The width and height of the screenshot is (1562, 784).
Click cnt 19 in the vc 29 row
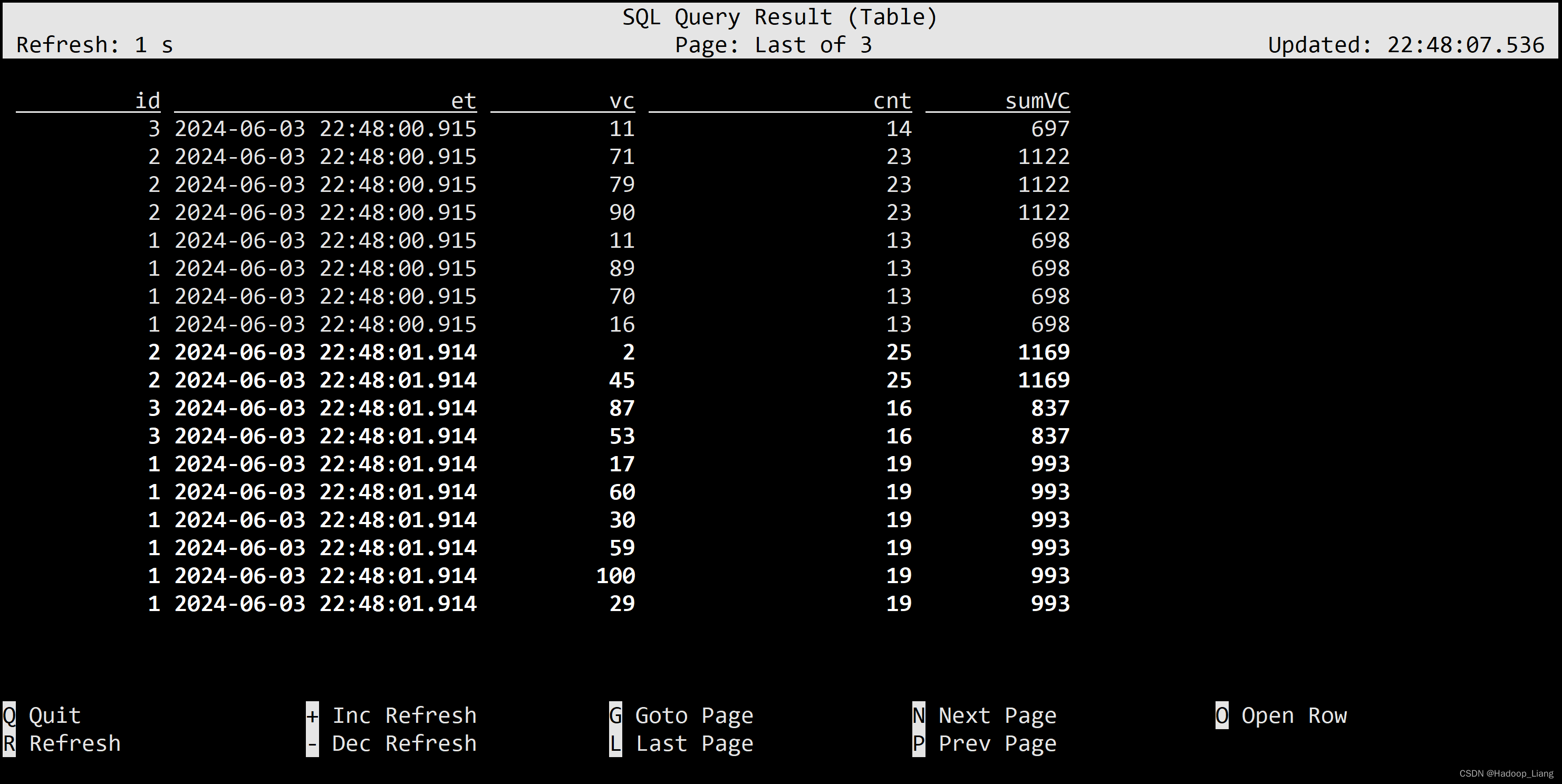[x=899, y=603]
